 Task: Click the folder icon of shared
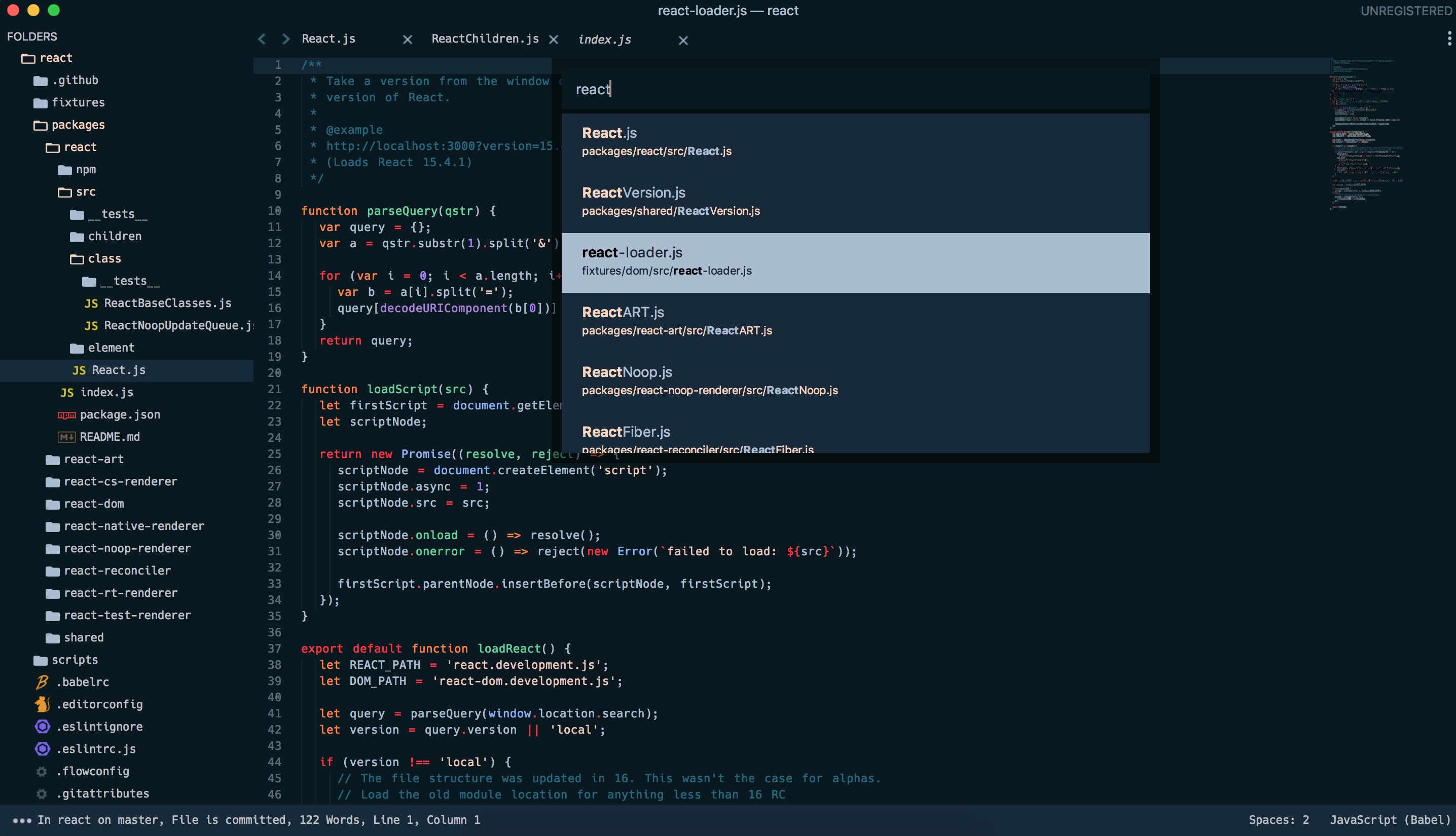(x=52, y=638)
